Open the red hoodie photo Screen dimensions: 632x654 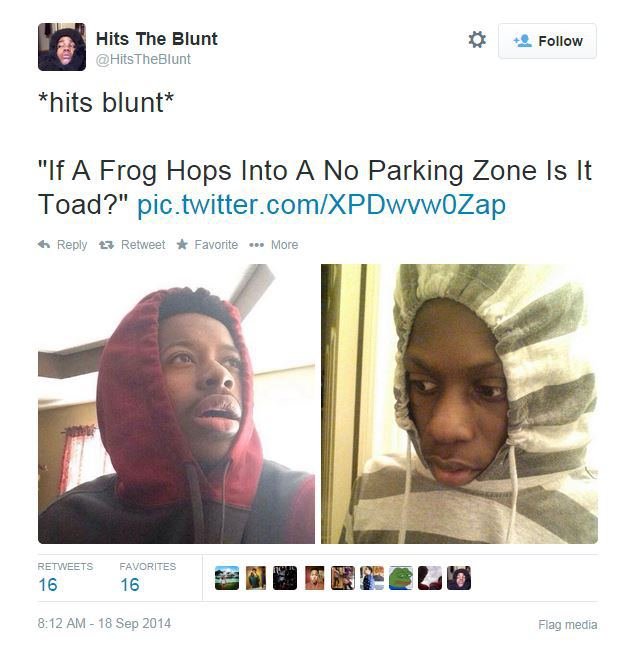176,404
